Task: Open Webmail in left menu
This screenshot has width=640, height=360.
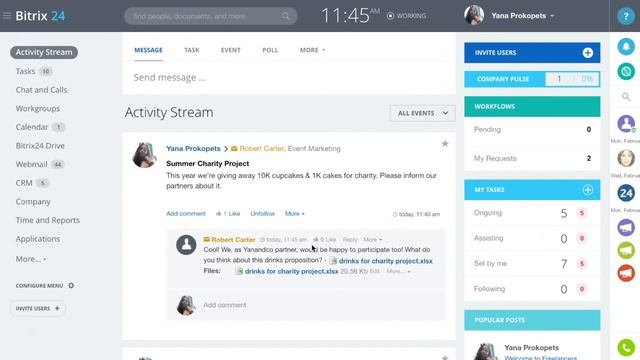Action: (31, 164)
